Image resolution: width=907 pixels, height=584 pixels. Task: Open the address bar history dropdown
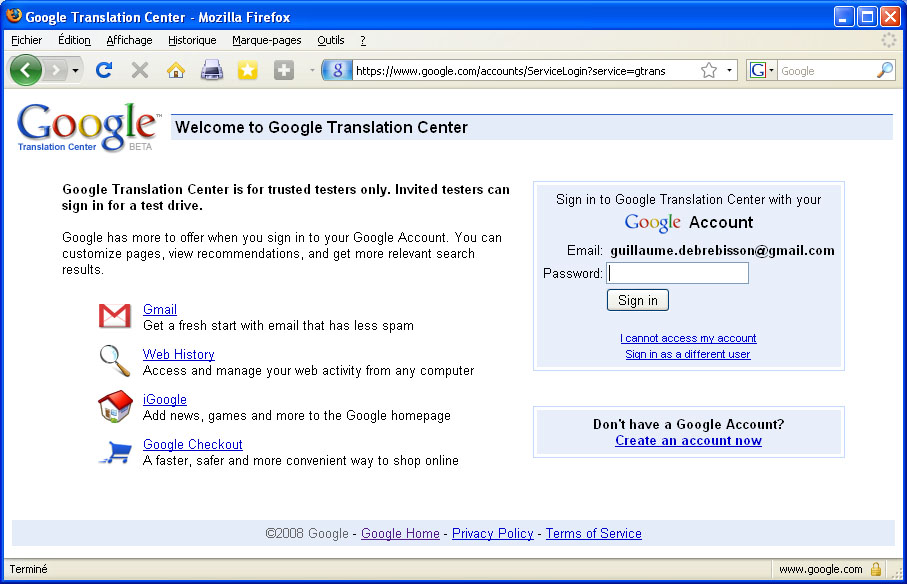click(729, 71)
